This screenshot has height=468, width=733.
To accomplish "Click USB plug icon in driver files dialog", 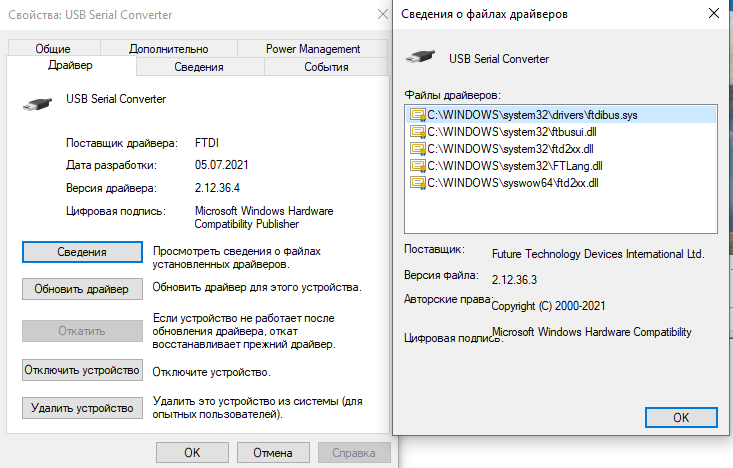I will (420, 57).
